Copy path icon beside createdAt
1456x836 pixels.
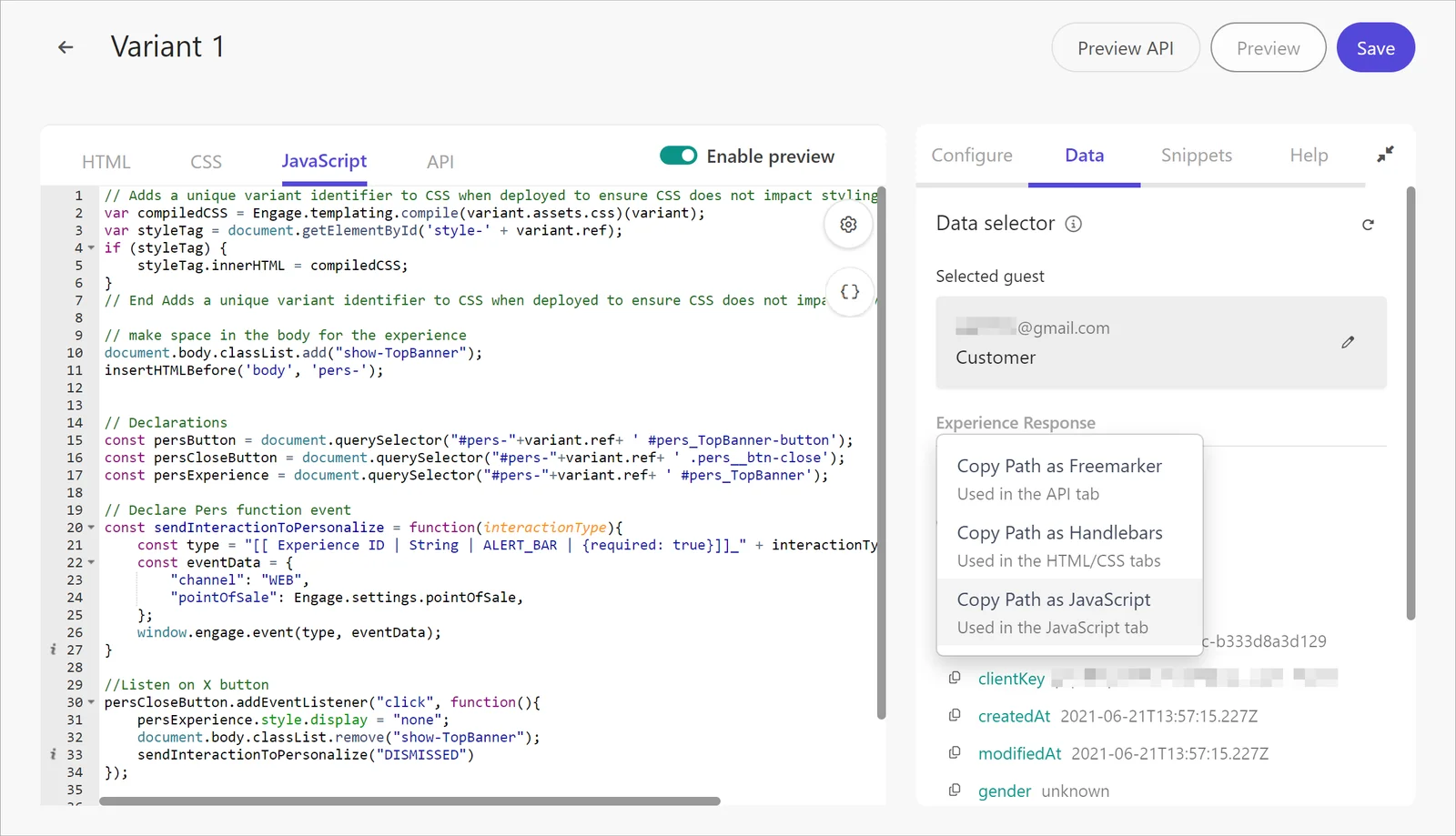tap(955, 716)
